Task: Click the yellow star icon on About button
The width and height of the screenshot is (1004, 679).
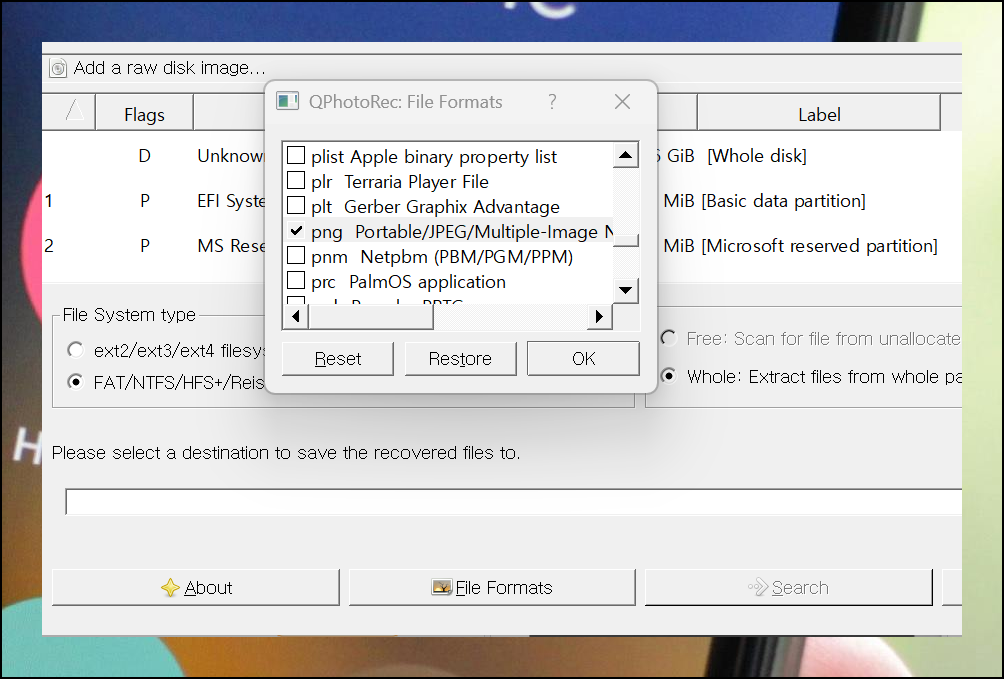Action: (x=170, y=587)
